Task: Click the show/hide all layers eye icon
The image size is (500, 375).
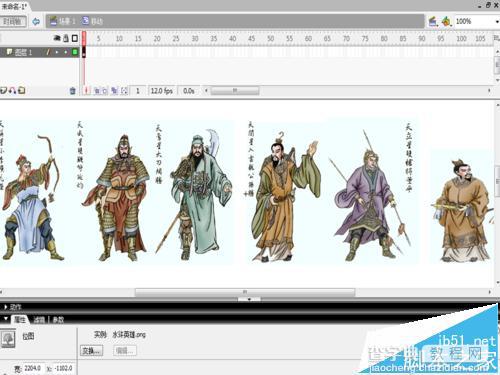Action: pos(57,38)
